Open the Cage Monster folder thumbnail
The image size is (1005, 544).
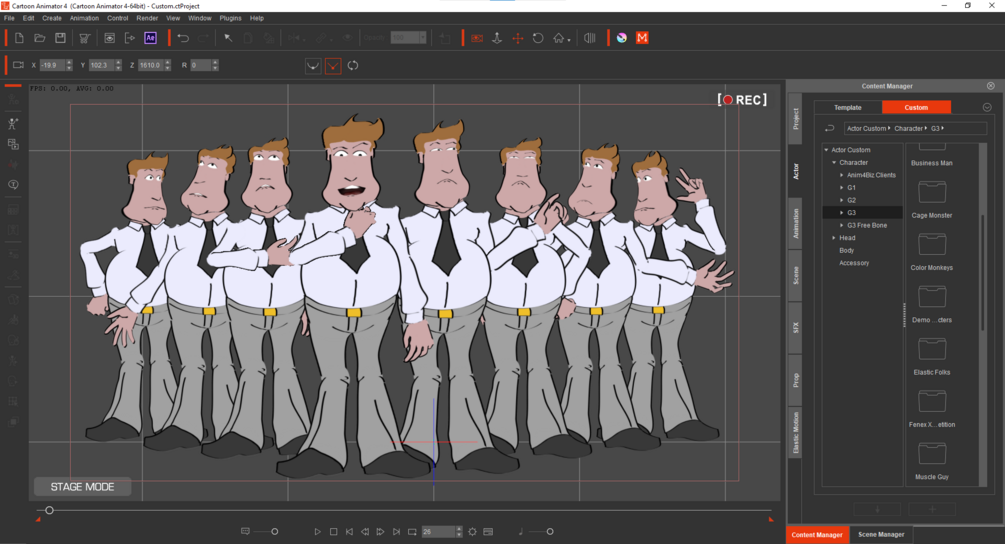932,192
